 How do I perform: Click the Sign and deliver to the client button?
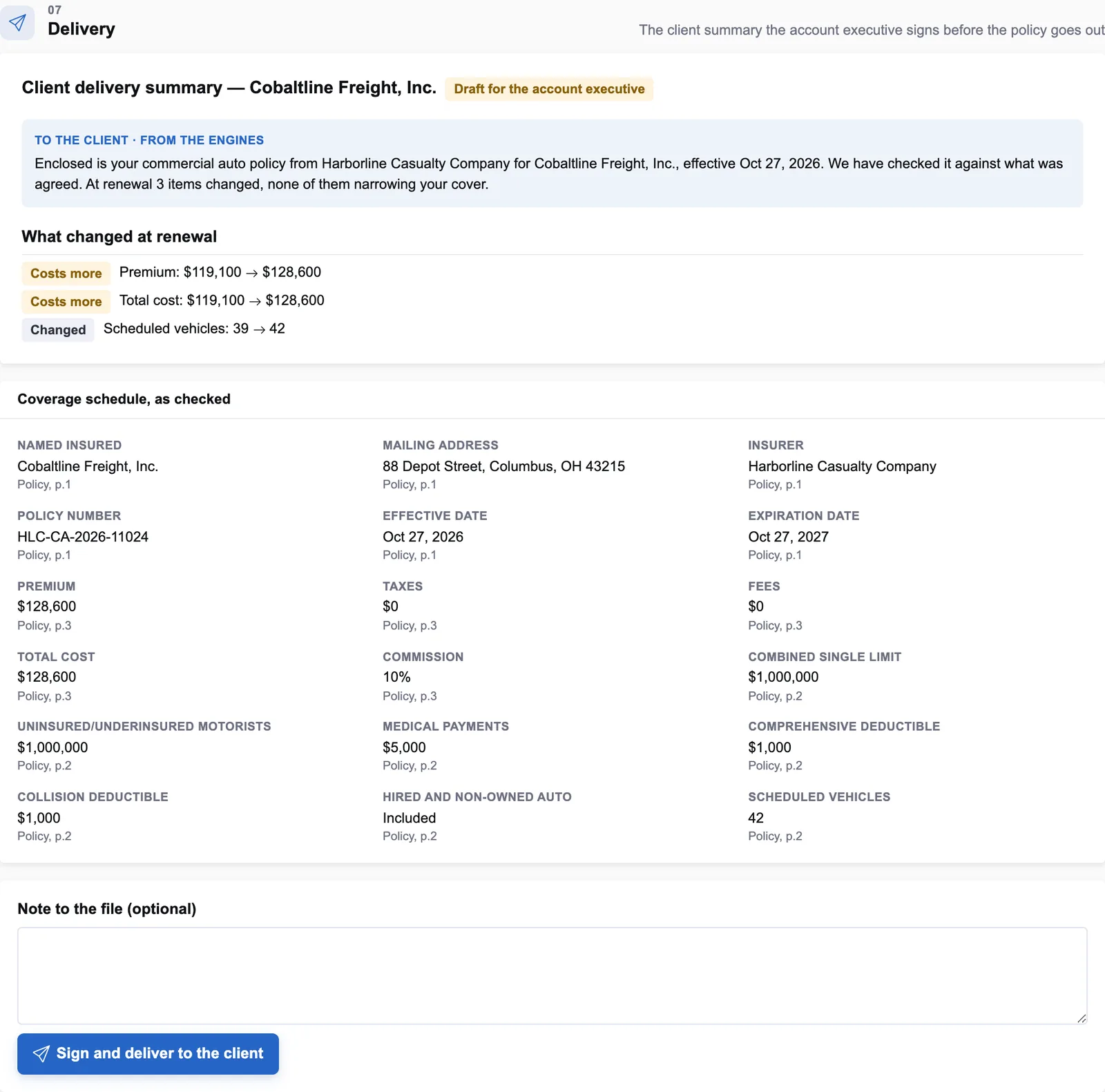[x=148, y=1053]
